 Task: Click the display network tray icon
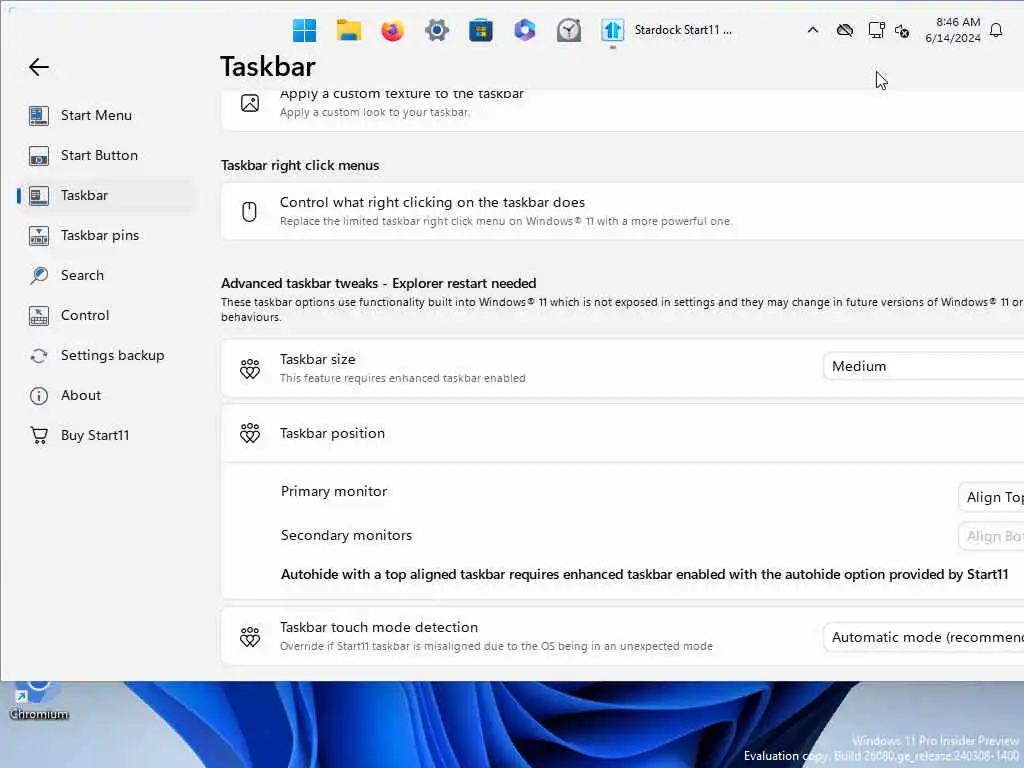pos(876,30)
